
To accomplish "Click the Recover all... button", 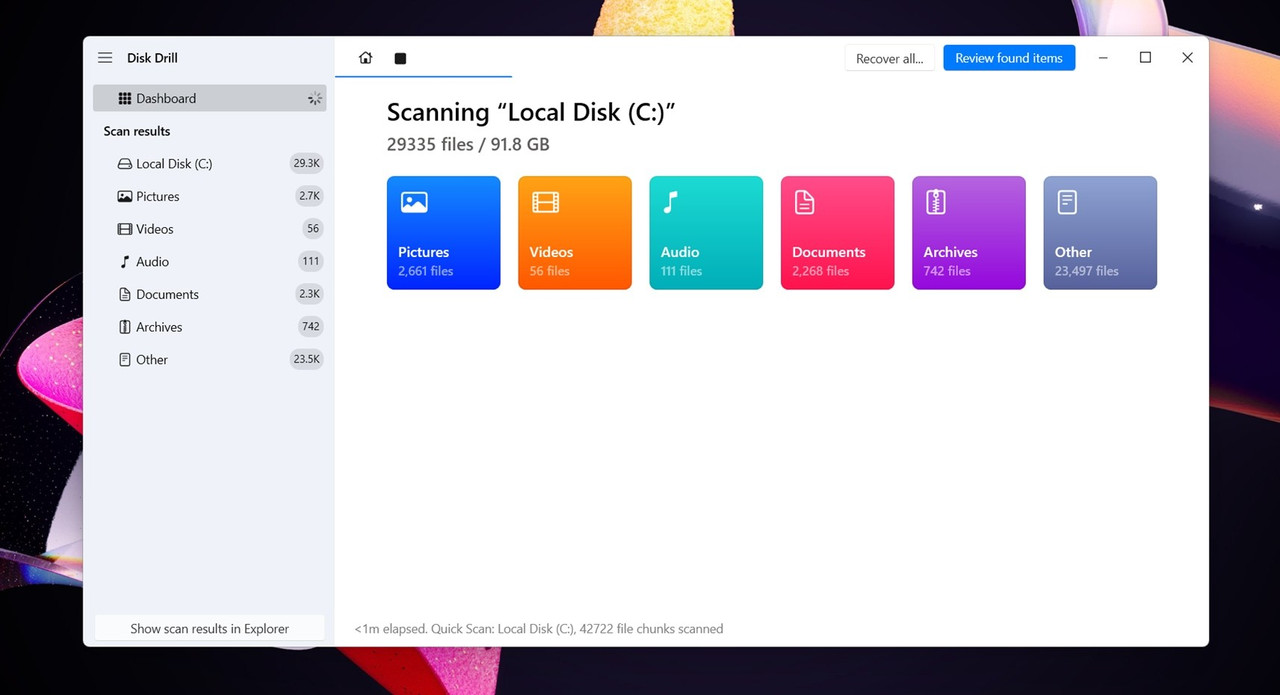I will [x=890, y=58].
